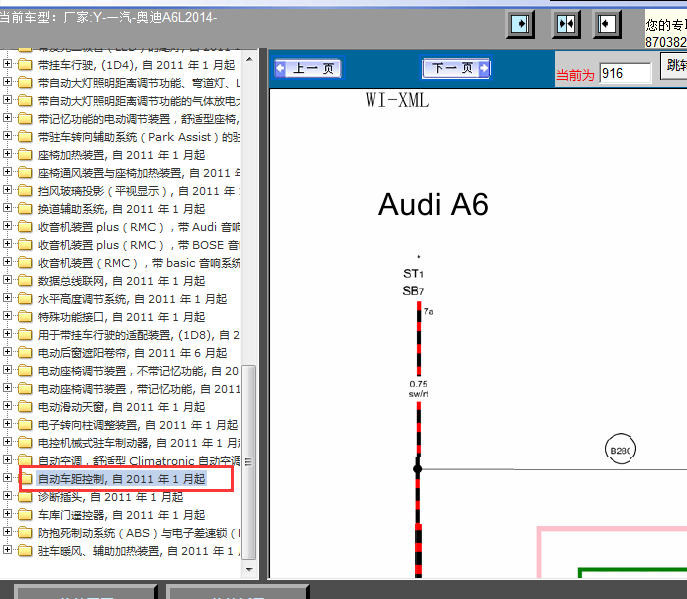This screenshot has height=599, width=687.
Task: Click the ST1 label in wiring diagram
Action: [413, 274]
